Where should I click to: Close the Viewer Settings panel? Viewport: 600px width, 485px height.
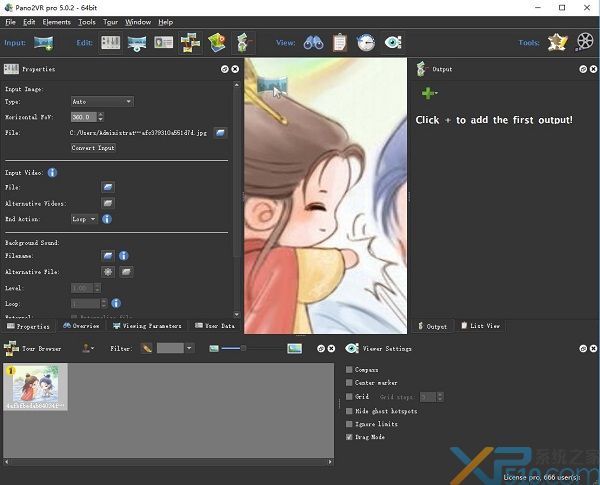[x=593, y=348]
